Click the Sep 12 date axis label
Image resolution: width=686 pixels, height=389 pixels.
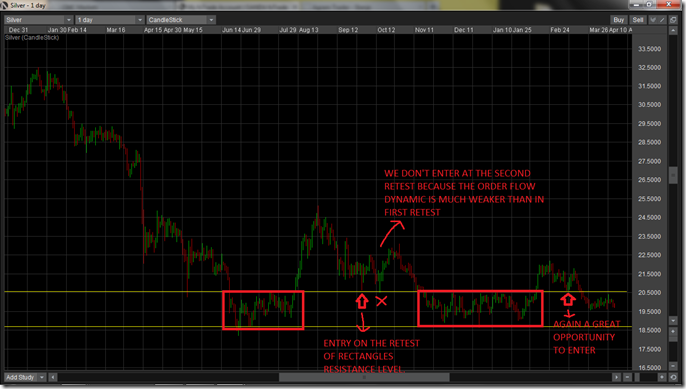coord(348,30)
